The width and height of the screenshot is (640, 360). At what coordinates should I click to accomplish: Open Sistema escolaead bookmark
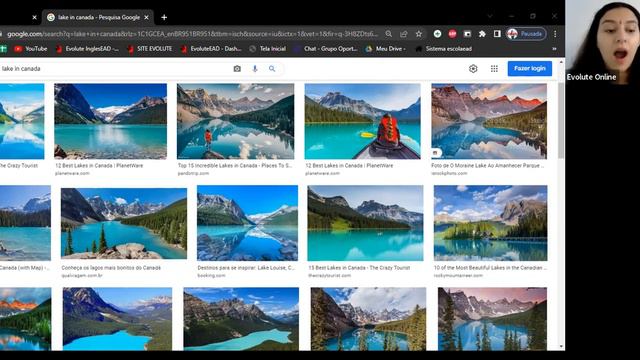[444, 49]
